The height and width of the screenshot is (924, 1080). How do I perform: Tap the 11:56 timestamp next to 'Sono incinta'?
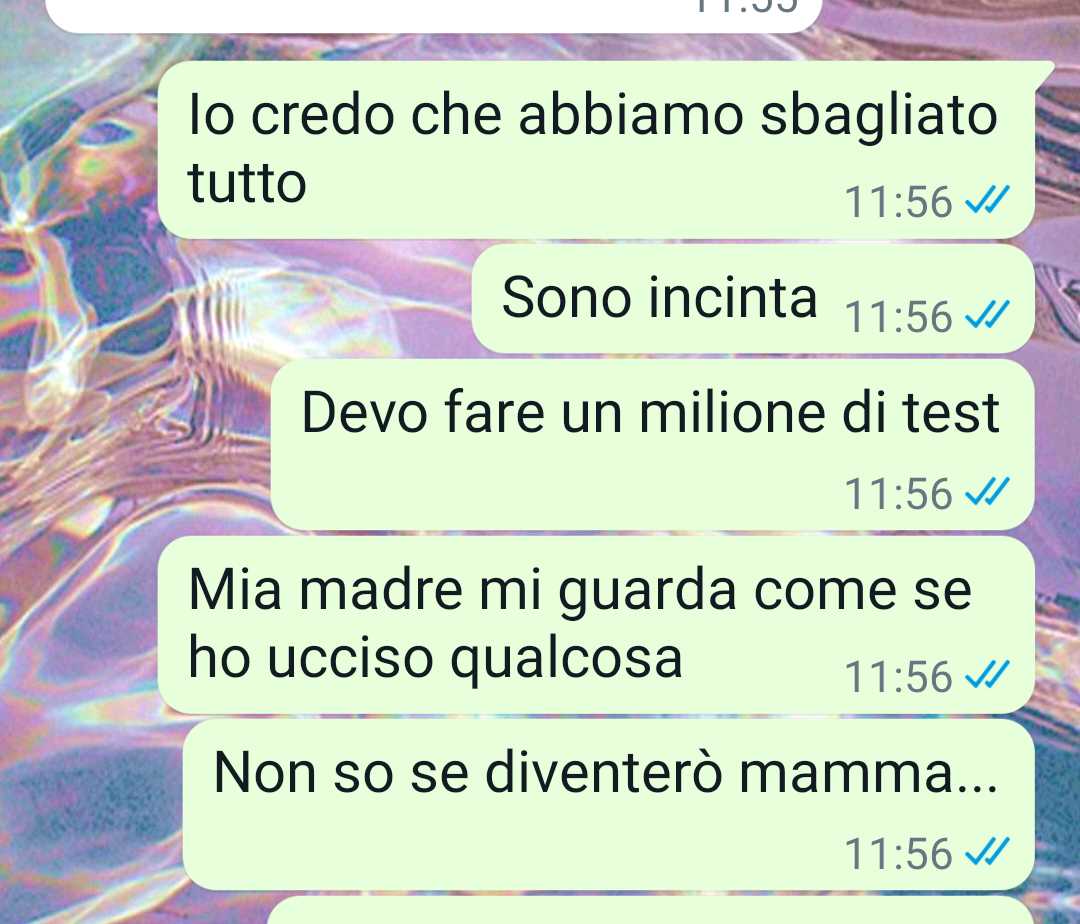click(x=898, y=317)
